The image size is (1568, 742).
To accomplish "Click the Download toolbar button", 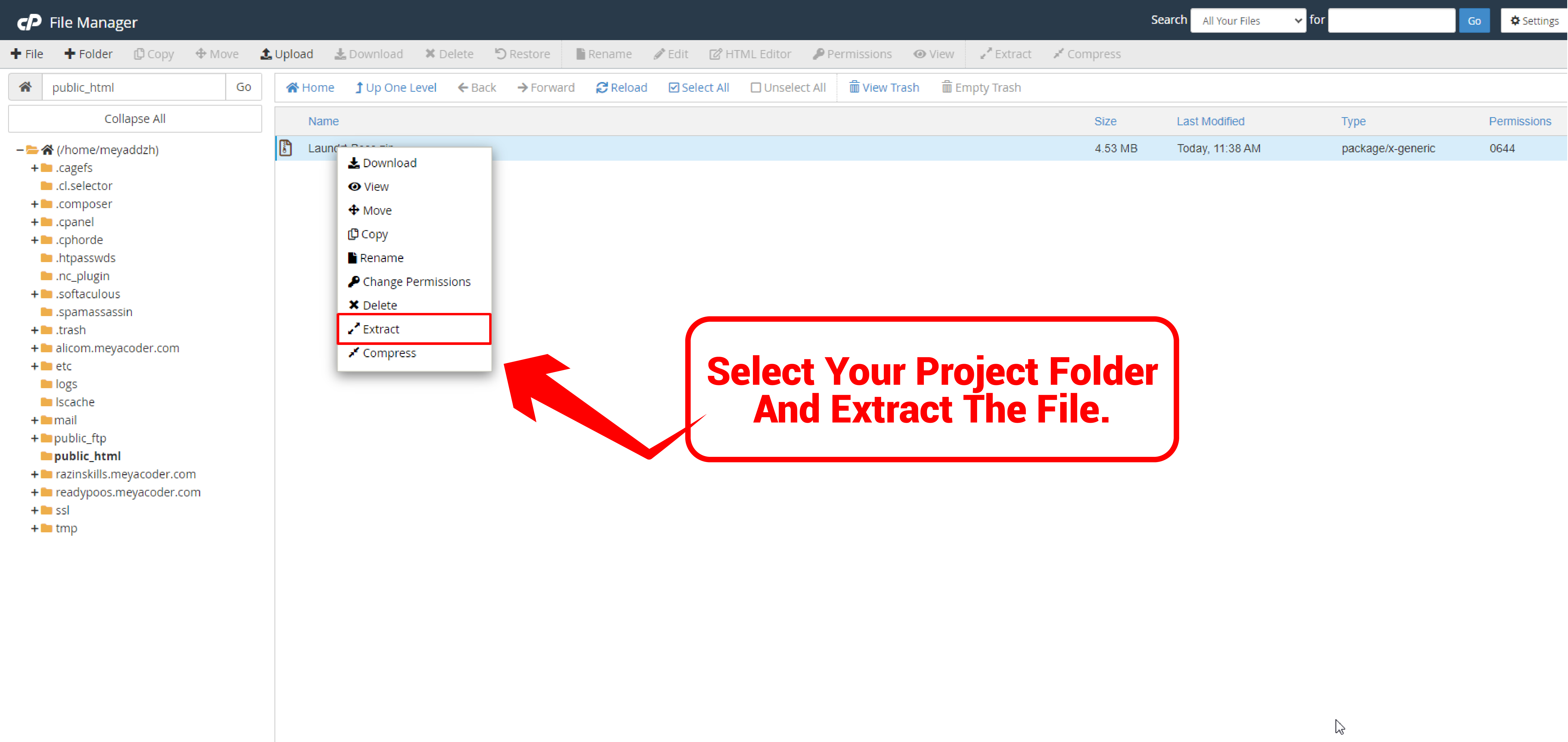I will pyautogui.click(x=369, y=54).
